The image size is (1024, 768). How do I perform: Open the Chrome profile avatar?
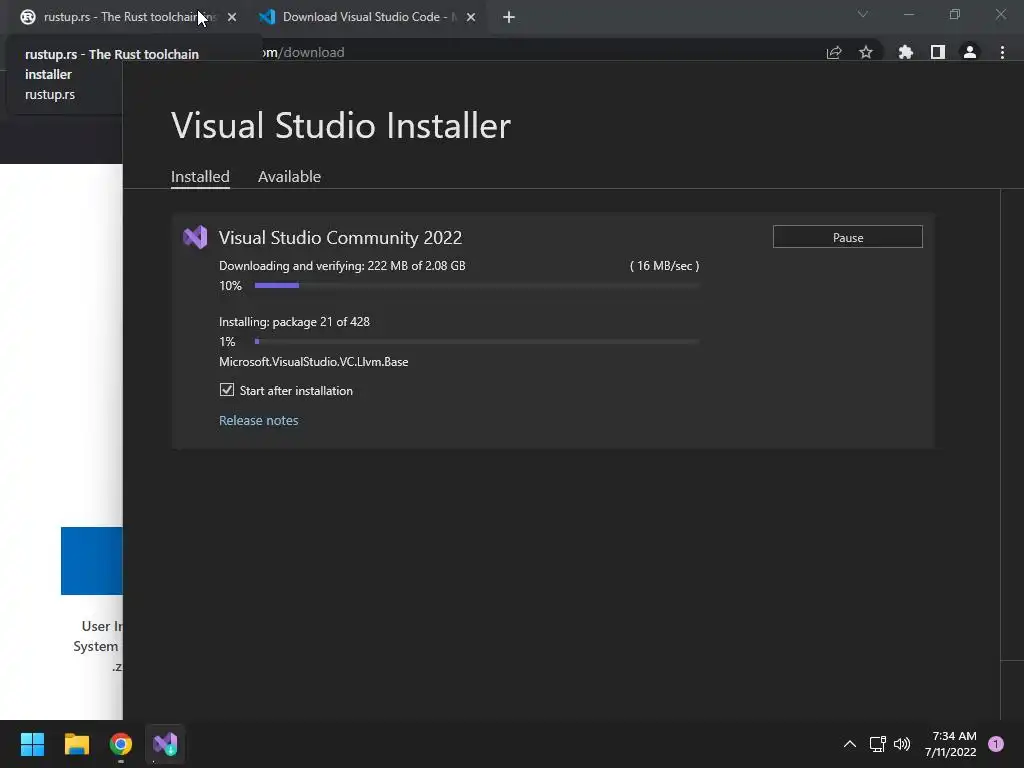[970, 52]
